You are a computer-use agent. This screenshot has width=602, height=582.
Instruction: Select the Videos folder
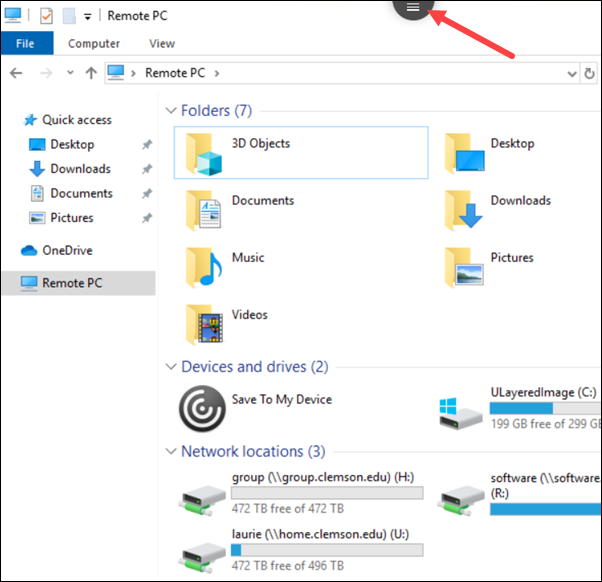(x=227, y=324)
